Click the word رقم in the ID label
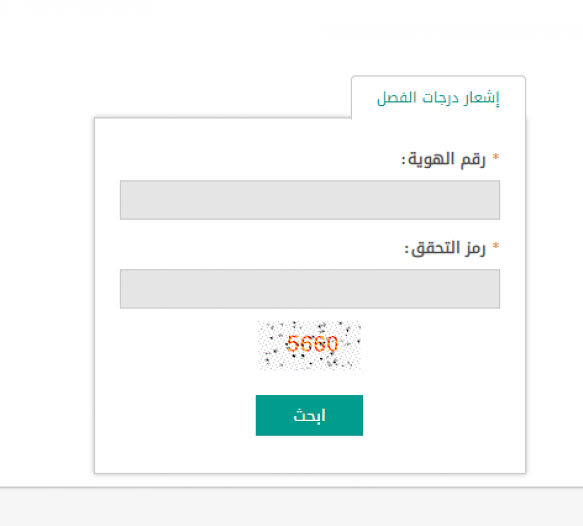Screen dimensions: 583x526 point(473,161)
